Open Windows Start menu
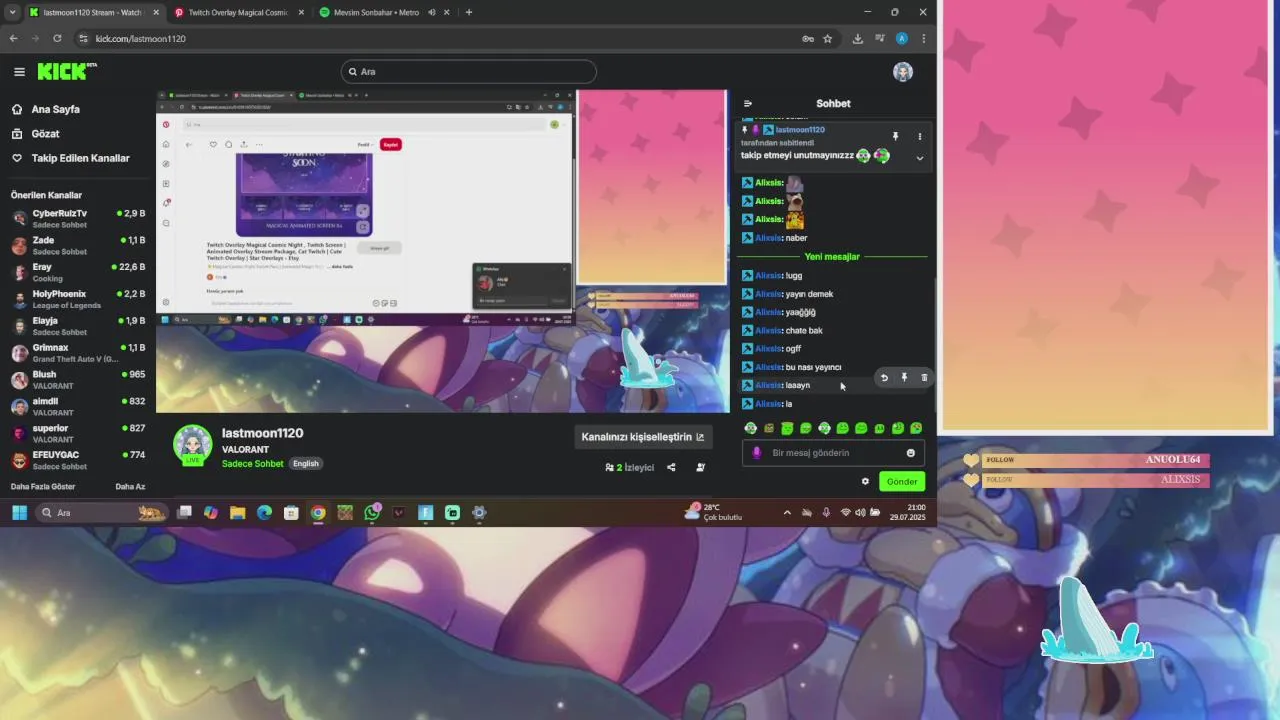 [x=18, y=512]
